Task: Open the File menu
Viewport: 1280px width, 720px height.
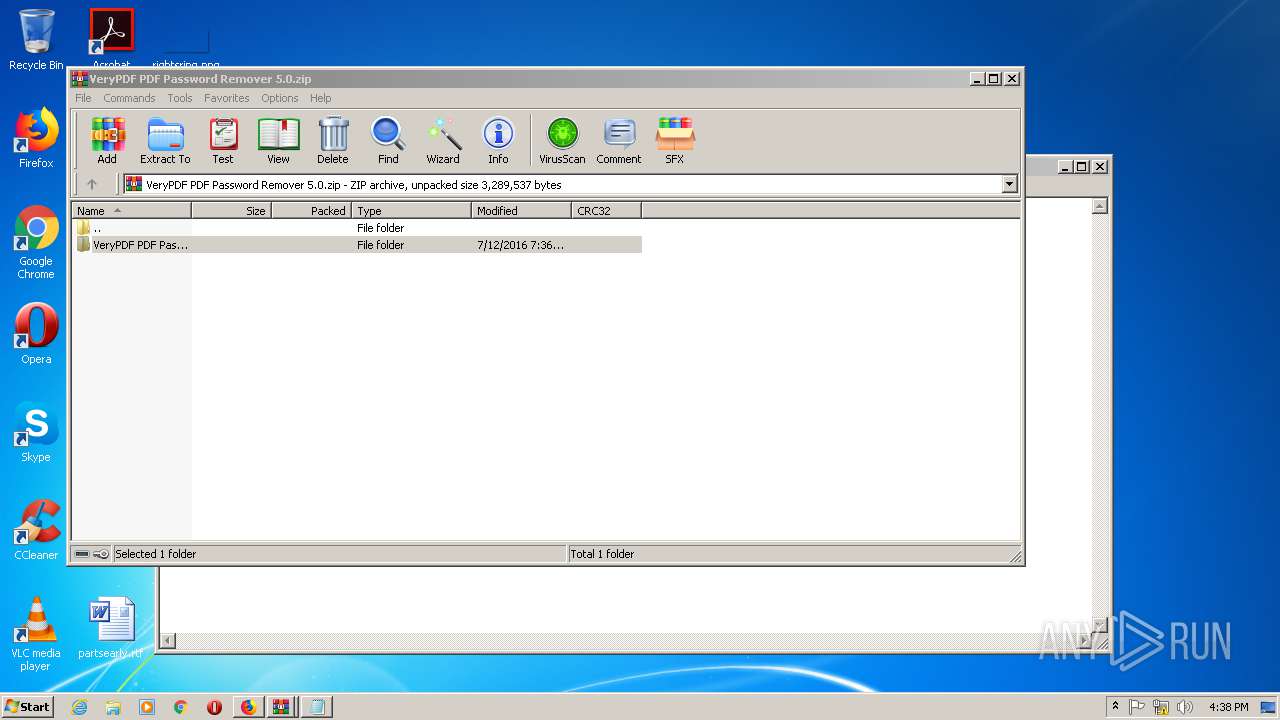Action: click(83, 98)
